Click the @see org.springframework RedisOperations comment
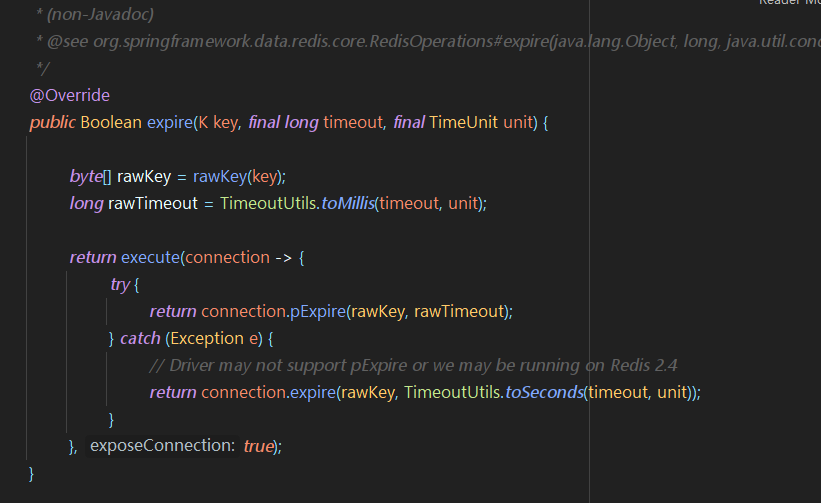This screenshot has height=503, width=821. (x=428, y=41)
